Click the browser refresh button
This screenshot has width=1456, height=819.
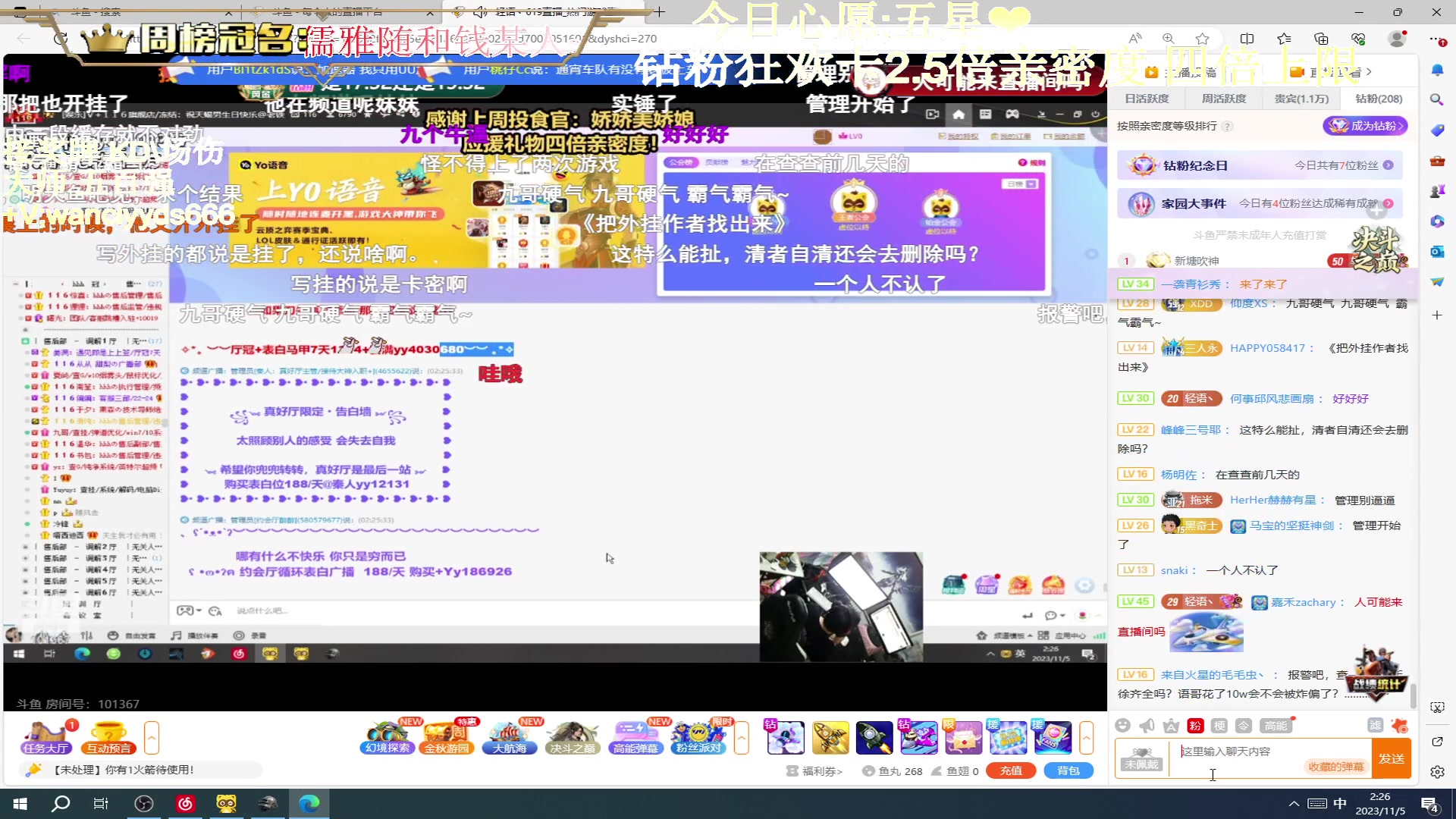[x=61, y=39]
